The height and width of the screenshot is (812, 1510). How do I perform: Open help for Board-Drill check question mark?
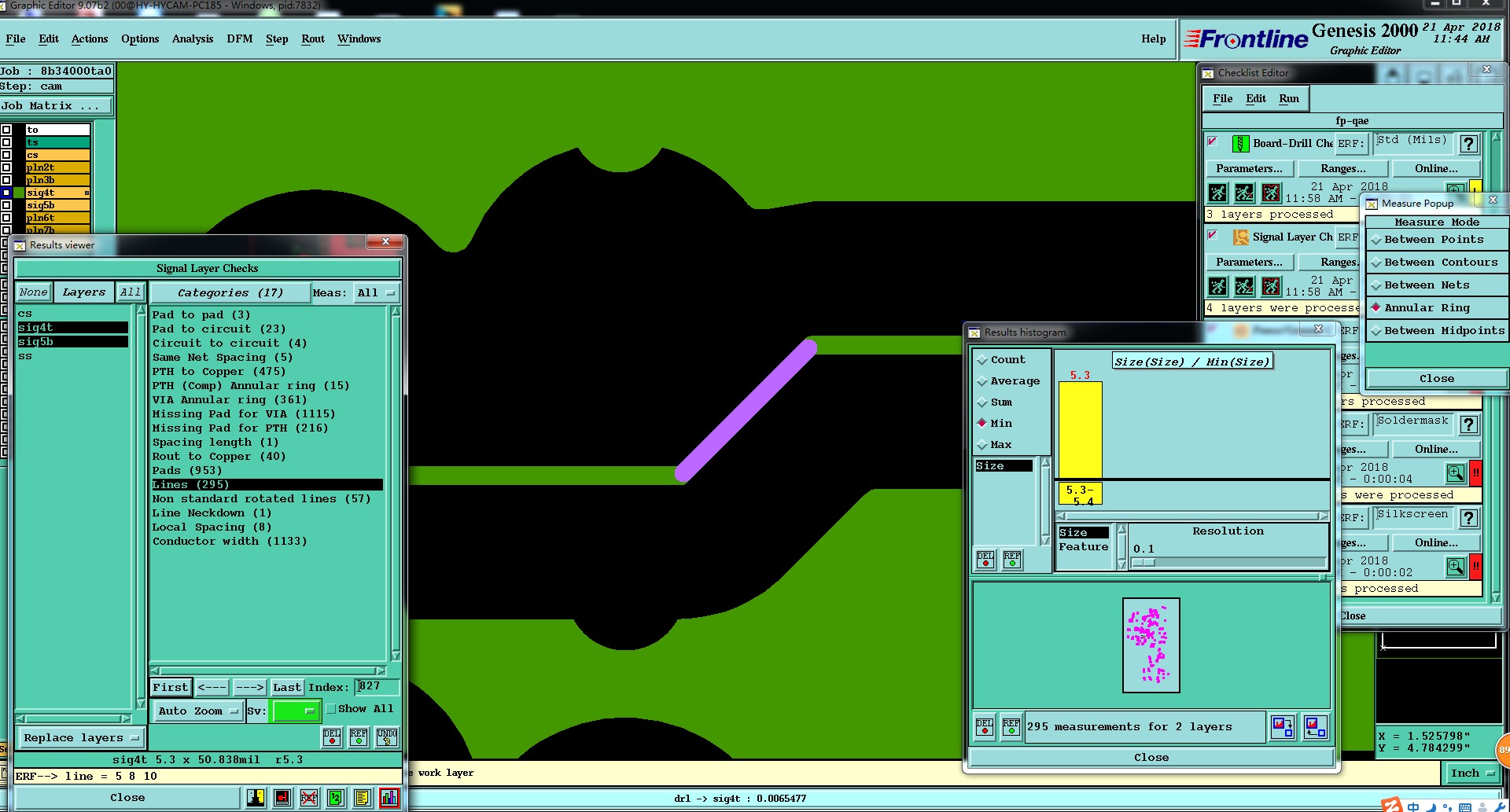(1468, 144)
